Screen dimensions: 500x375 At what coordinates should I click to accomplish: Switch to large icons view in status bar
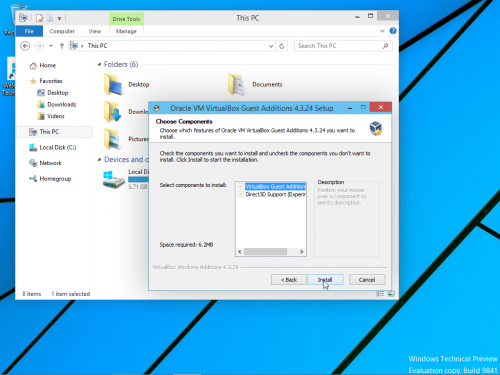coord(391,294)
